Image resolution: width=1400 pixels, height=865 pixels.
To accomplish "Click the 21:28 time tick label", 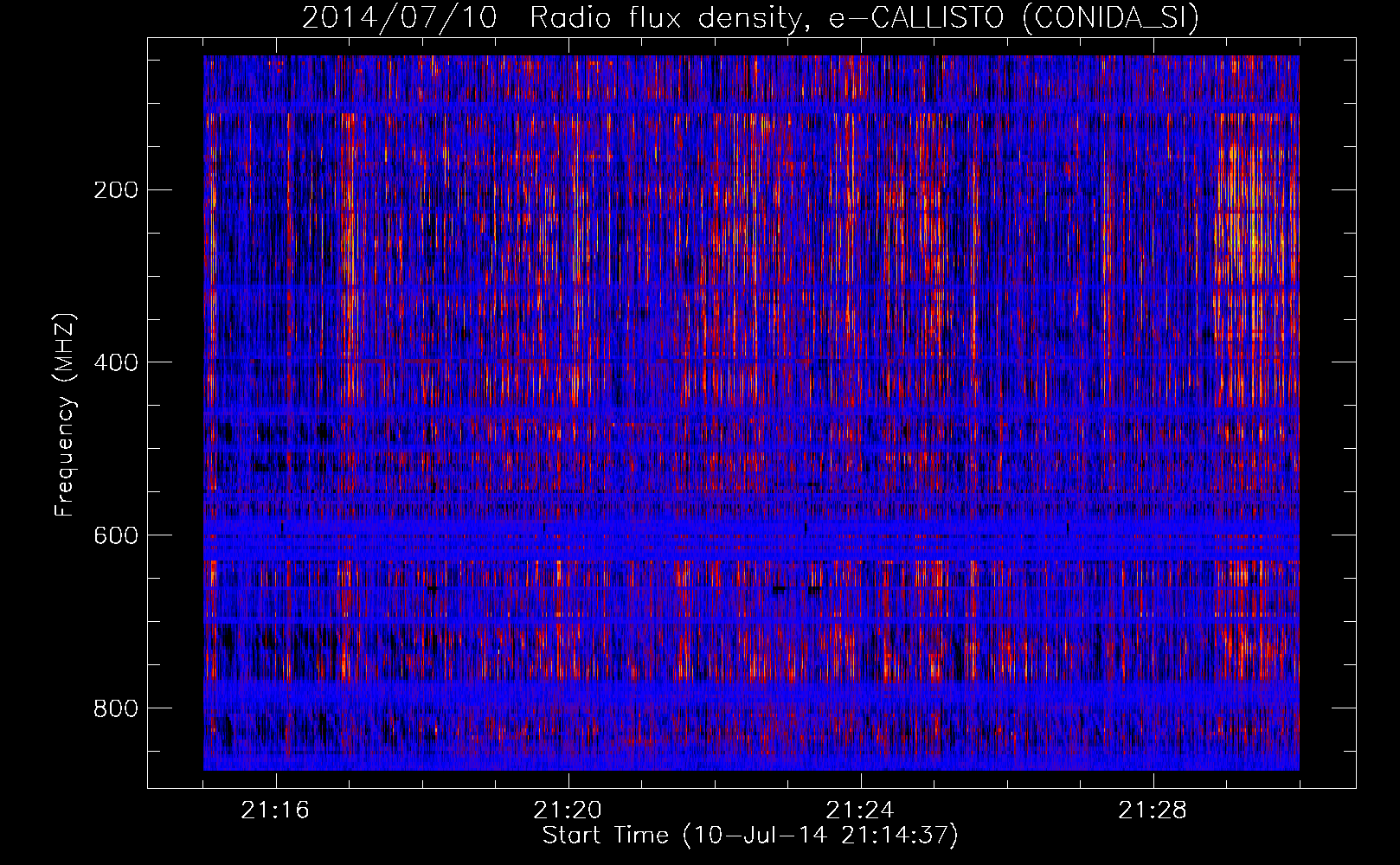I will (x=1153, y=811).
